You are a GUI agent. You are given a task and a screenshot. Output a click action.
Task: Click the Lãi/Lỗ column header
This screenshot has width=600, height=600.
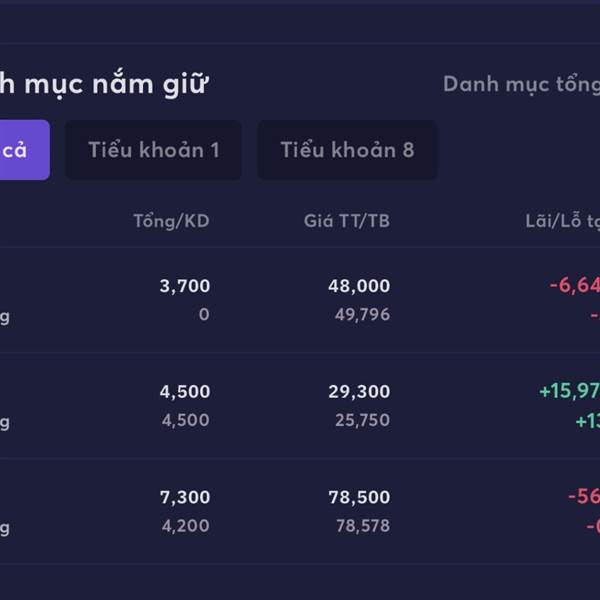click(x=562, y=221)
